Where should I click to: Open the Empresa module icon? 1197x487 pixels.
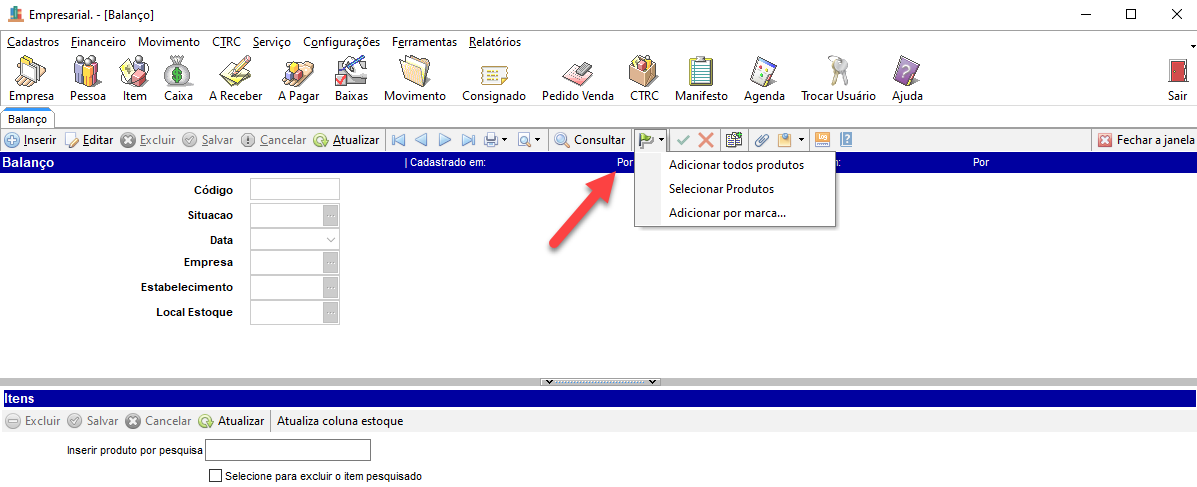click(x=30, y=78)
